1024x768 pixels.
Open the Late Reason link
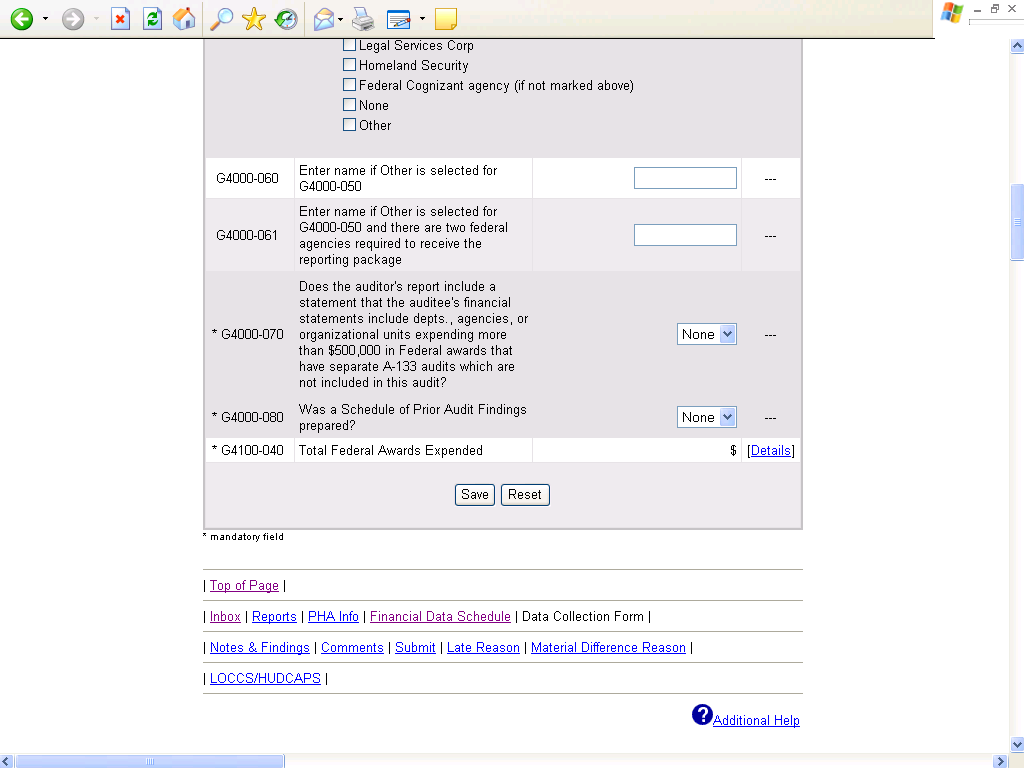[x=483, y=648]
